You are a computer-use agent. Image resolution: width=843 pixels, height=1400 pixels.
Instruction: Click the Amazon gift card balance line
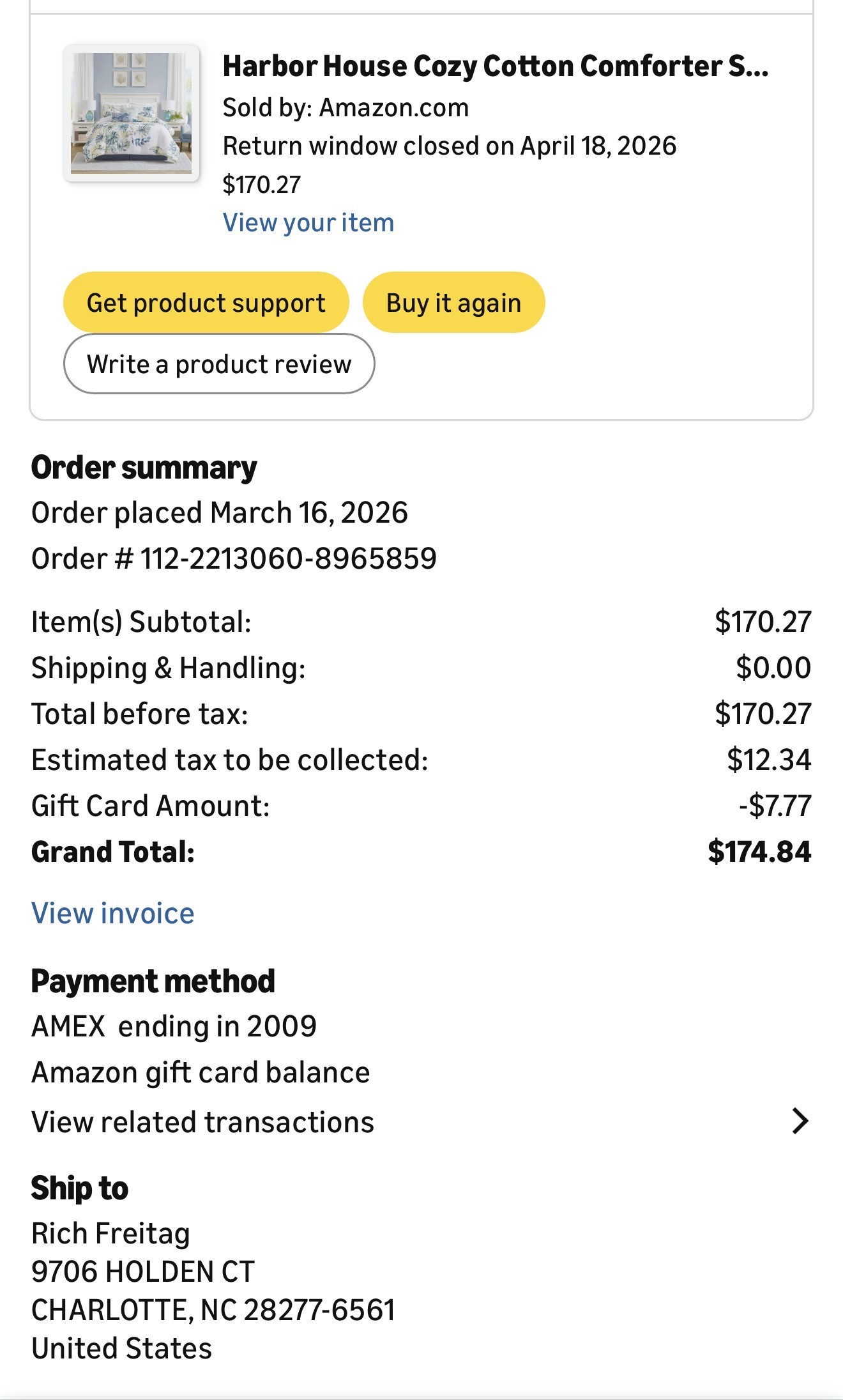click(201, 1072)
